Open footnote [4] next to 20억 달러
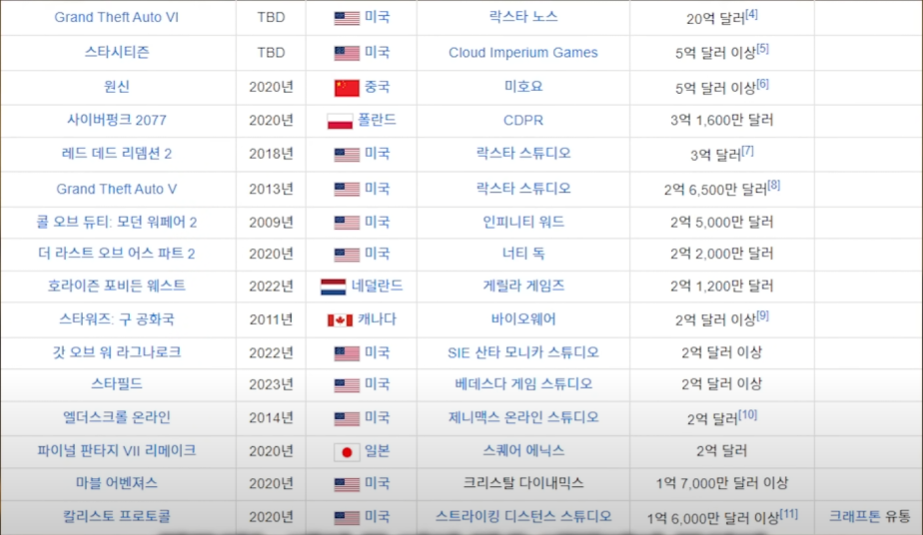Screen dimensions: 923x535 pyautogui.click(x=752, y=15)
